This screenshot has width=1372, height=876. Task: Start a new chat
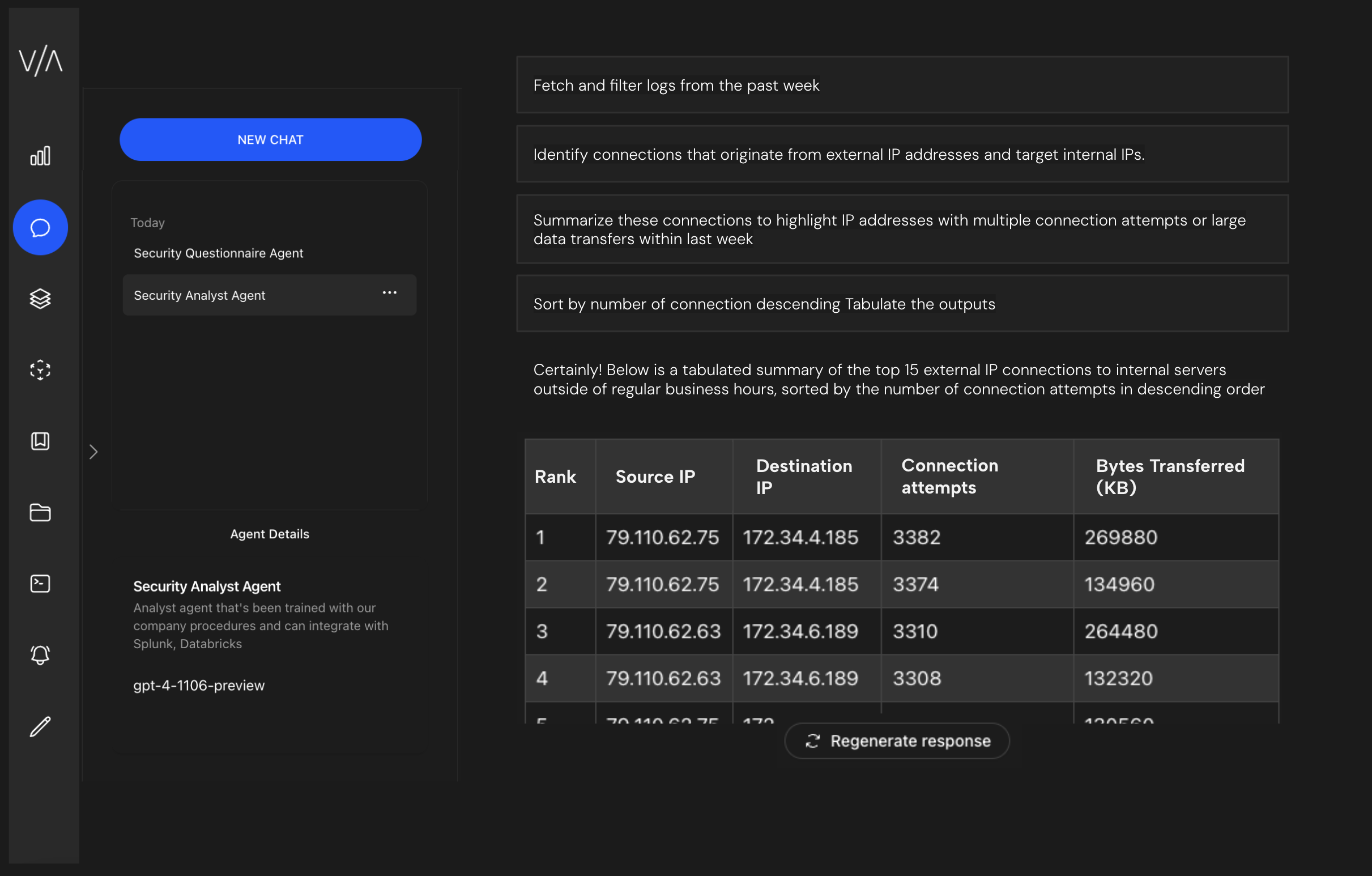coord(270,139)
